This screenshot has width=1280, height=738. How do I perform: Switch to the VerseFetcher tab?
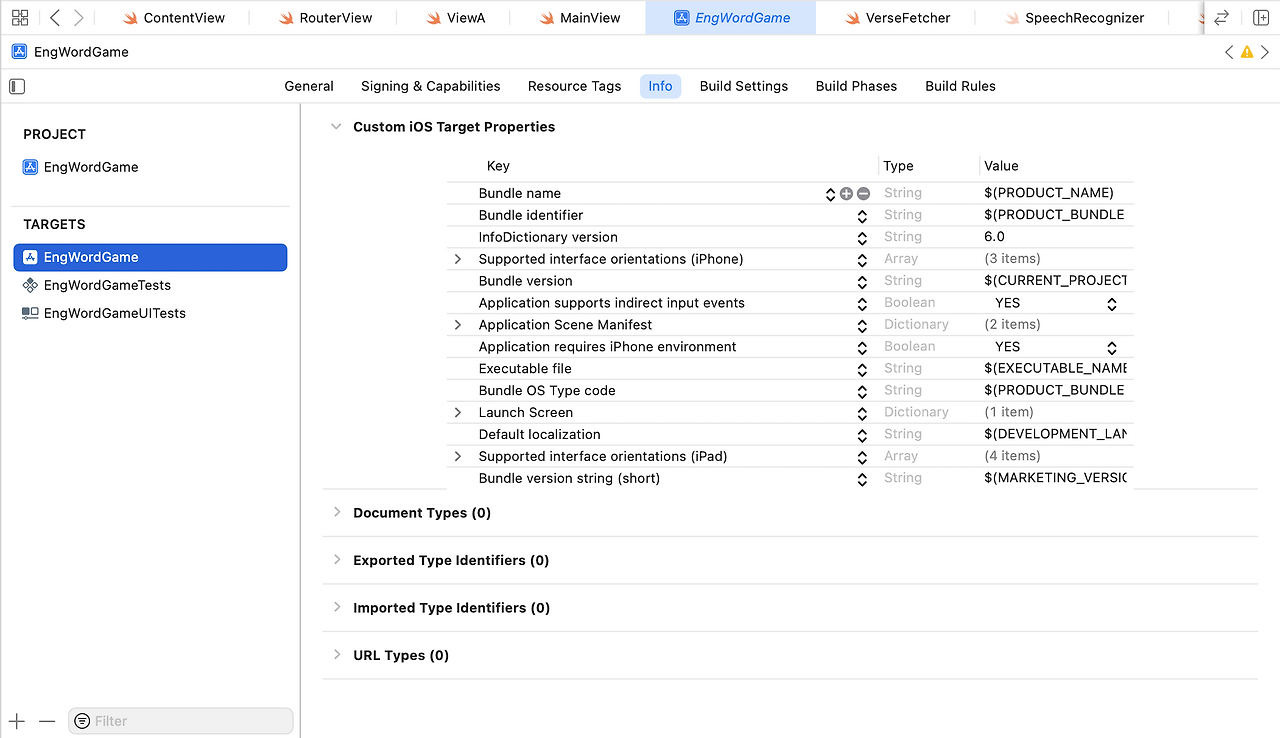pos(897,18)
